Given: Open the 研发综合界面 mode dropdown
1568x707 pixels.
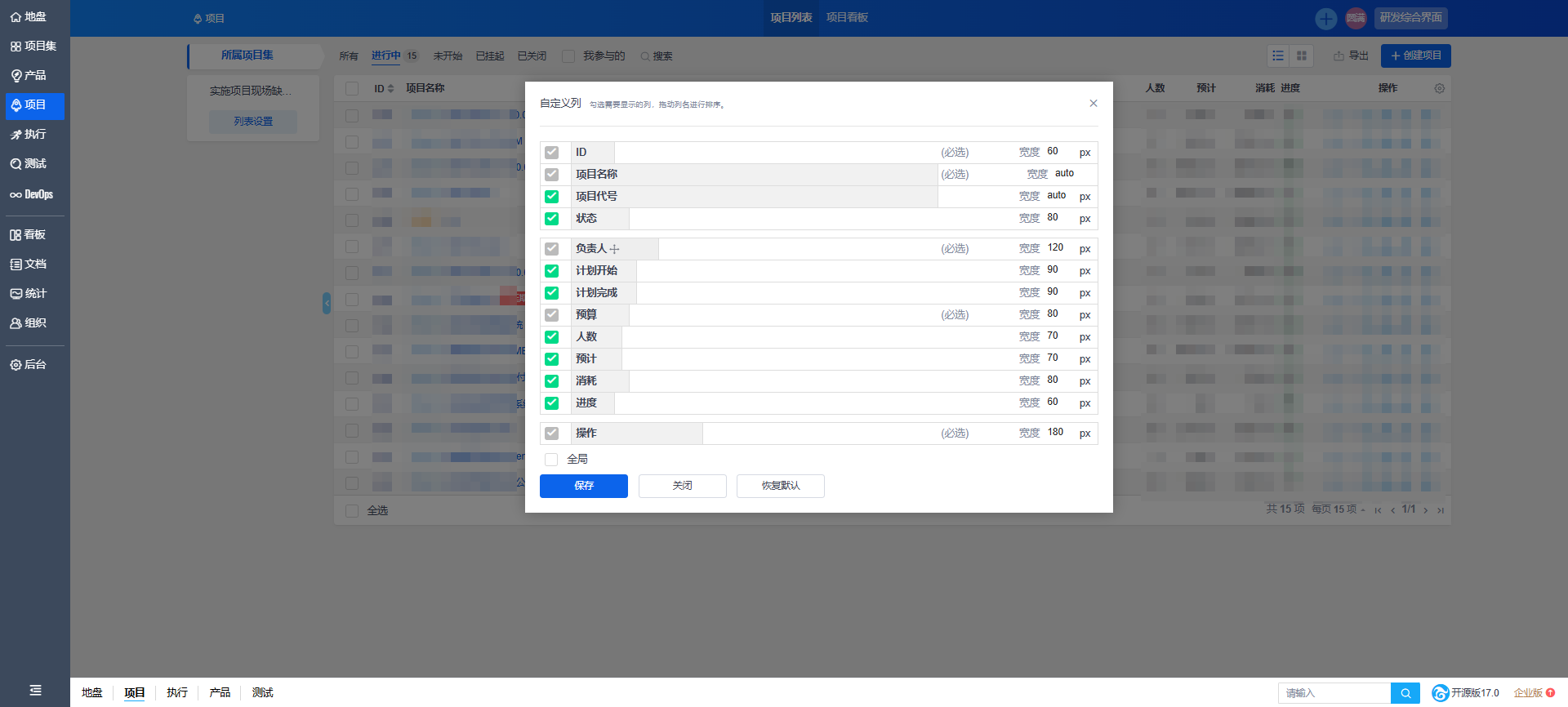Looking at the screenshot, I should pos(1411,17).
